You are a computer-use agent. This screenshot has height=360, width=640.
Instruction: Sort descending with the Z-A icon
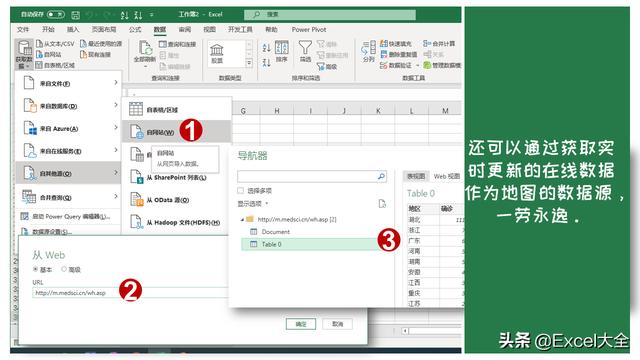266,62
